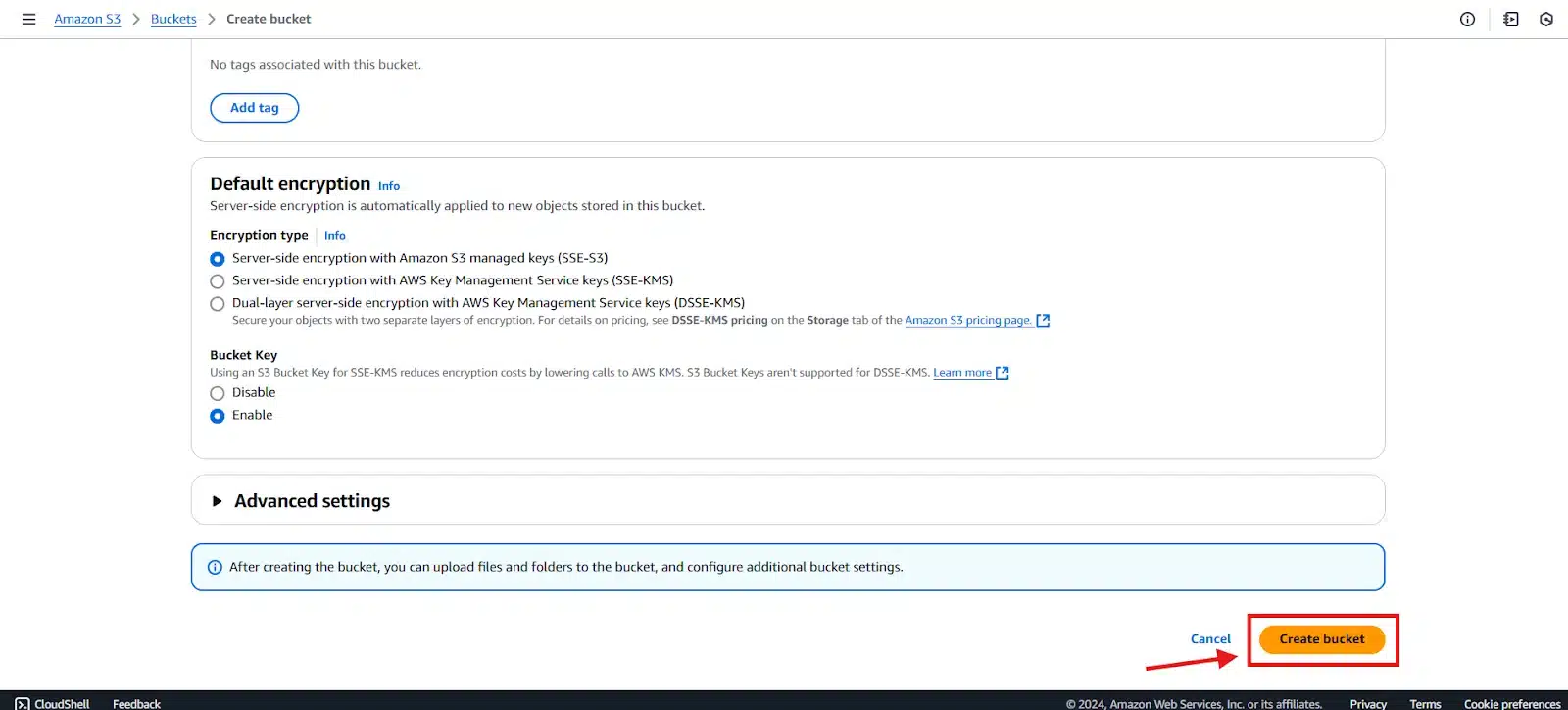Disable the Bucket Key
The image size is (1568, 710).
[218, 393]
